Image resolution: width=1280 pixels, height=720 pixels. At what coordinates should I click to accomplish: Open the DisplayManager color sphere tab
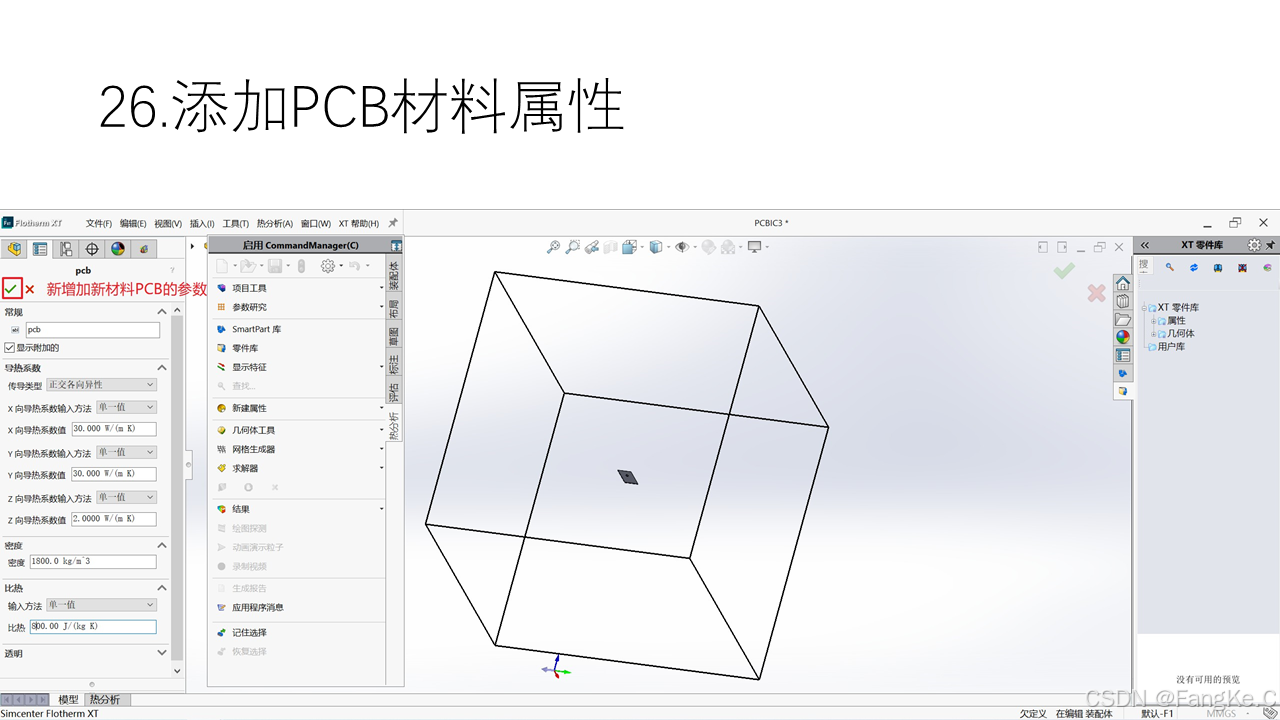[x=118, y=249]
